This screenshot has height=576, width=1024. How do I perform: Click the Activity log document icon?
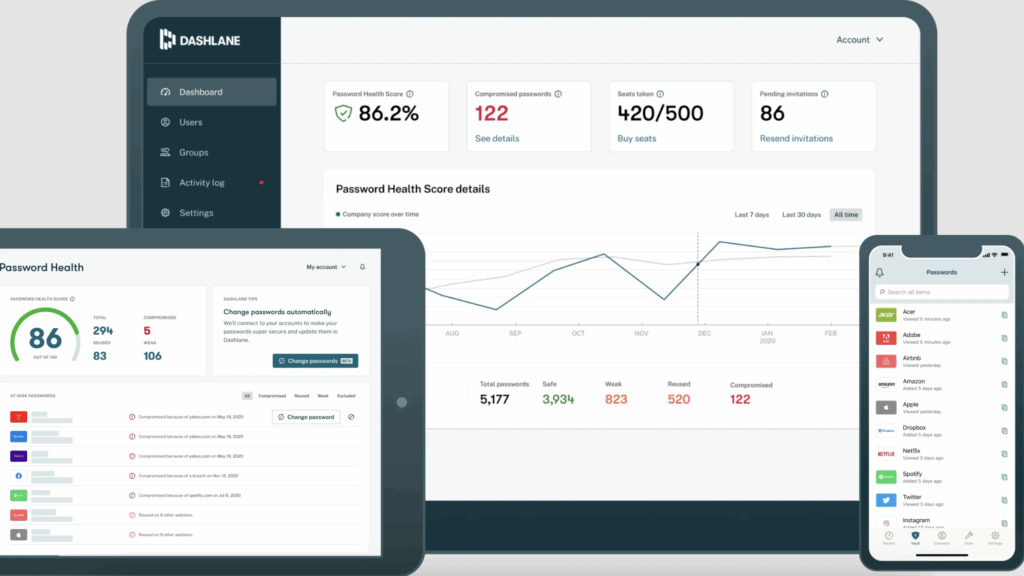pyautogui.click(x=165, y=183)
